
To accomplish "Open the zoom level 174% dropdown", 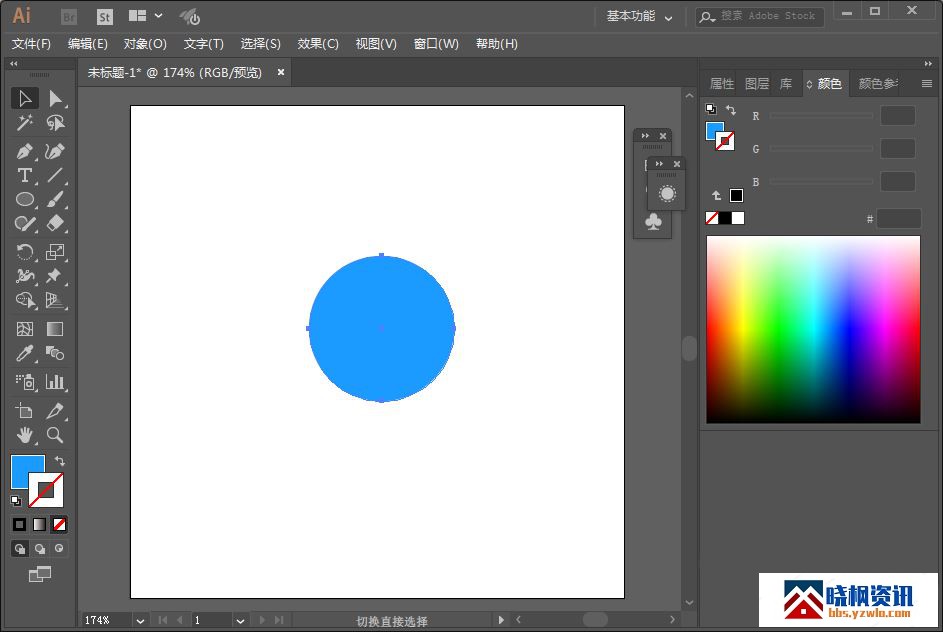I will point(140,621).
